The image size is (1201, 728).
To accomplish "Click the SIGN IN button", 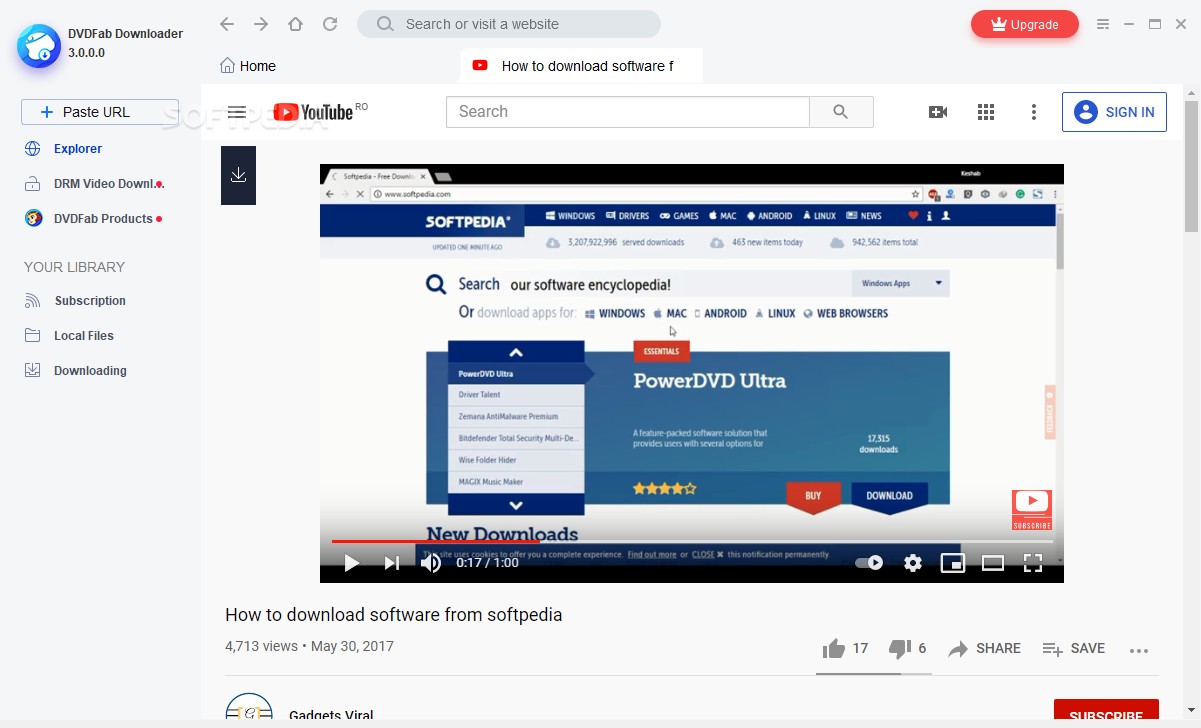I will coord(1114,112).
